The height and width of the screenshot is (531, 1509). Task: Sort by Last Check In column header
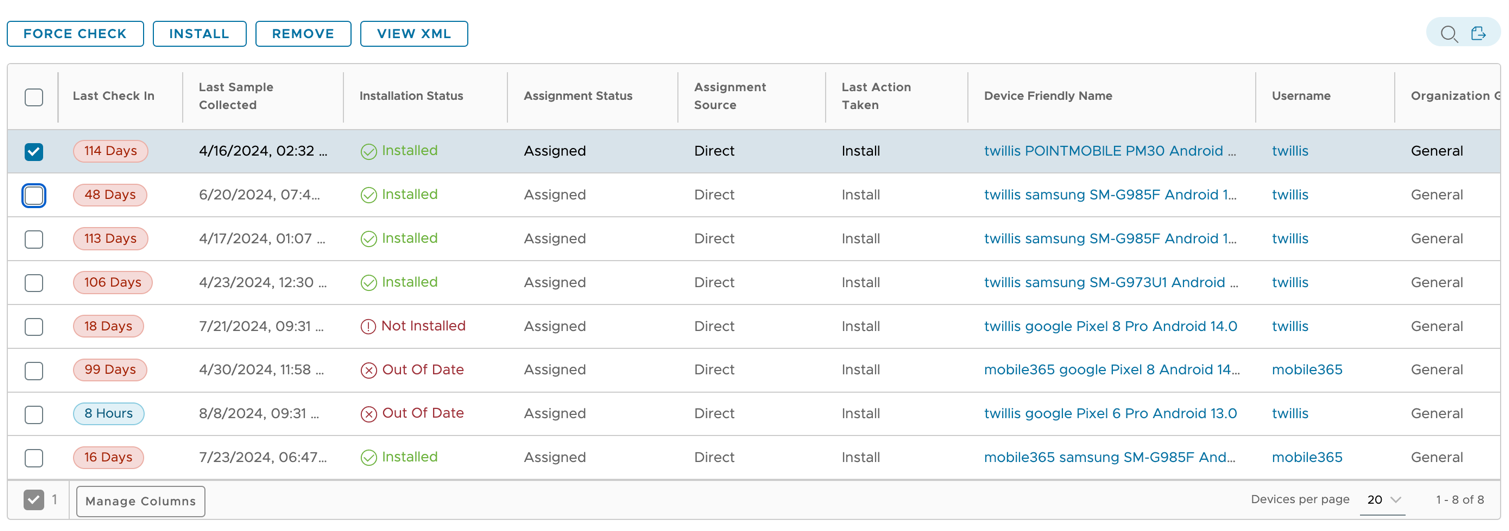113,96
